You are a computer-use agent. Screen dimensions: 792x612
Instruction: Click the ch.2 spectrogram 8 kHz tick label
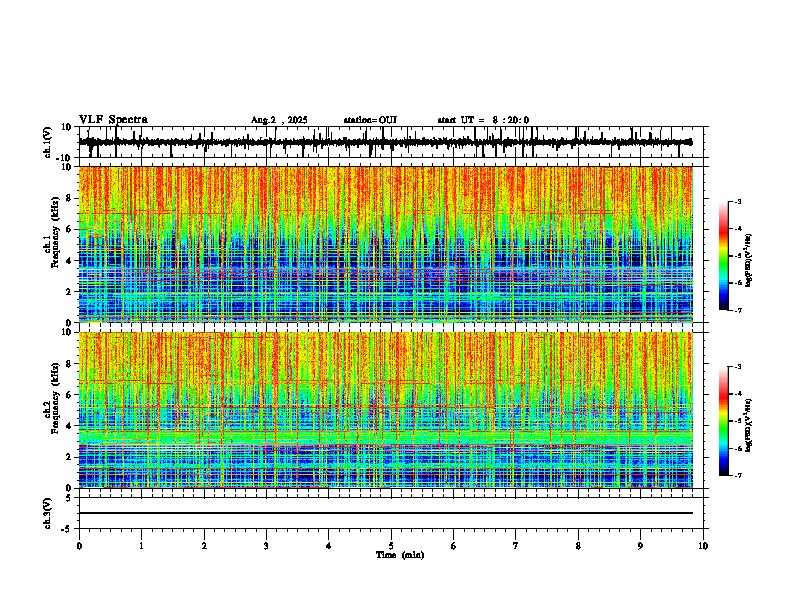coord(70,364)
